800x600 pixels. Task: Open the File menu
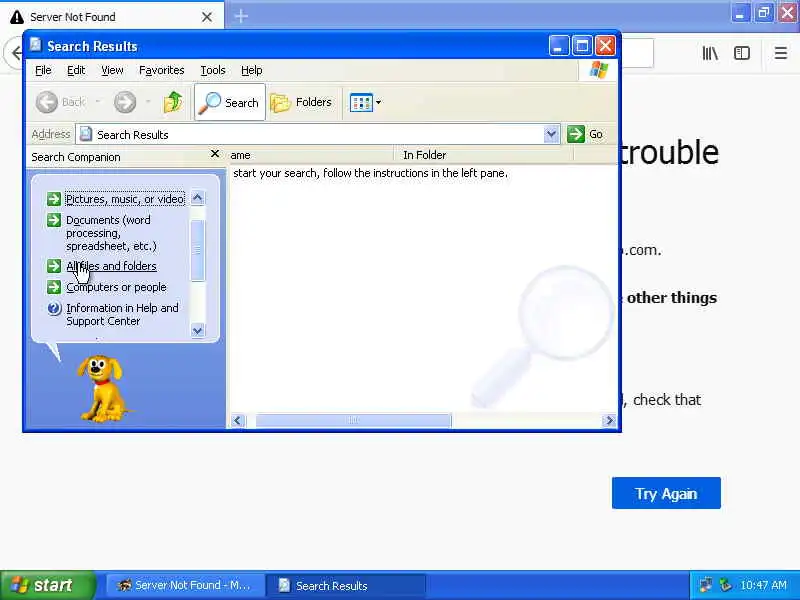43,70
